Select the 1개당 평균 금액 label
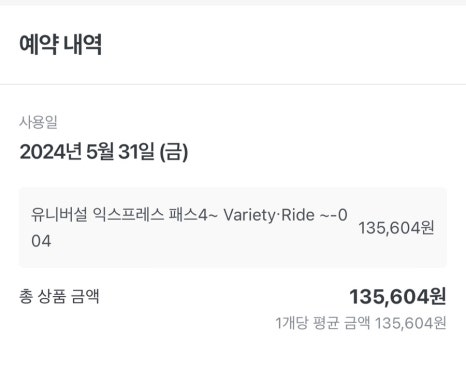The width and height of the screenshot is (466, 368). point(323,323)
